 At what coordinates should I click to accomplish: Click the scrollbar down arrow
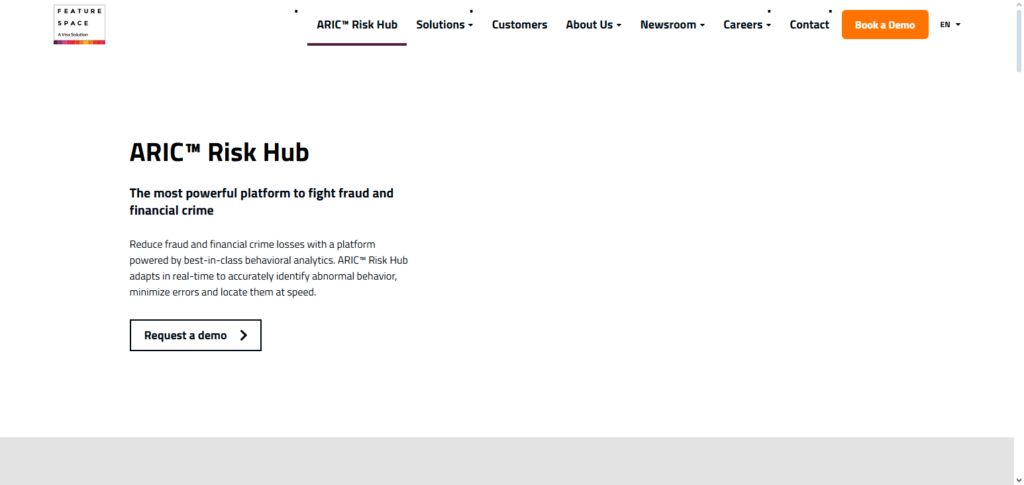[x=1018, y=479]
